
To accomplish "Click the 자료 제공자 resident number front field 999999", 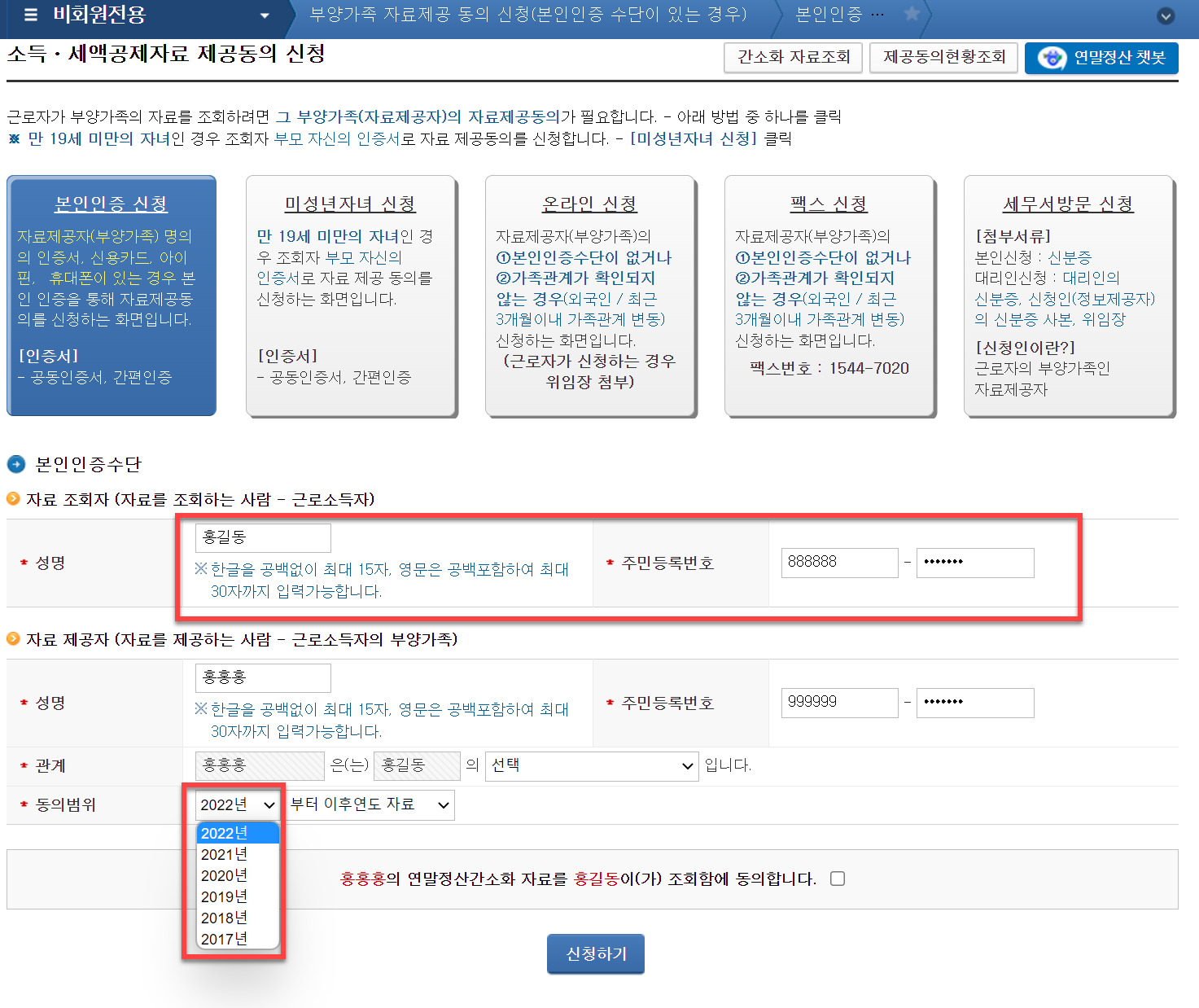I will (839, 703).
